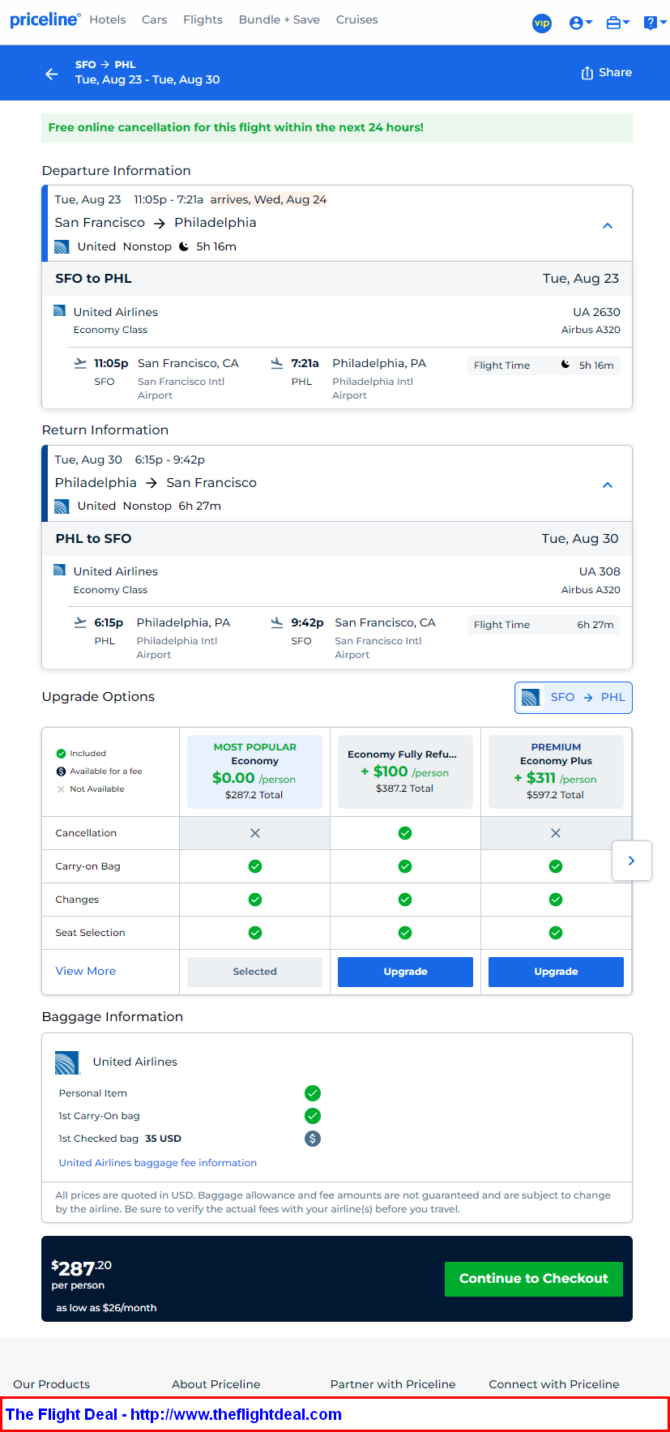Click Economy cancellation not-available X icon

(255, 833)
